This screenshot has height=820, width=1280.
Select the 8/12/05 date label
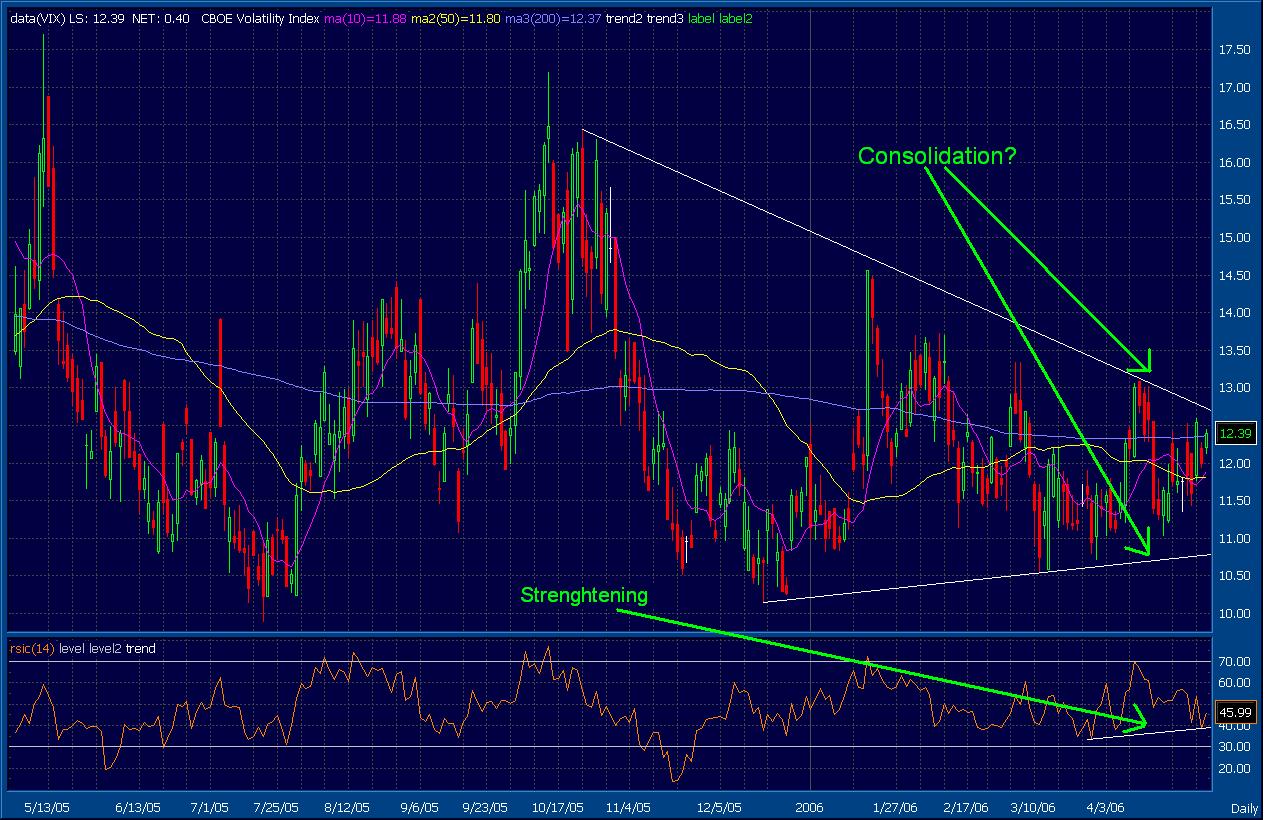pos(349,806)
